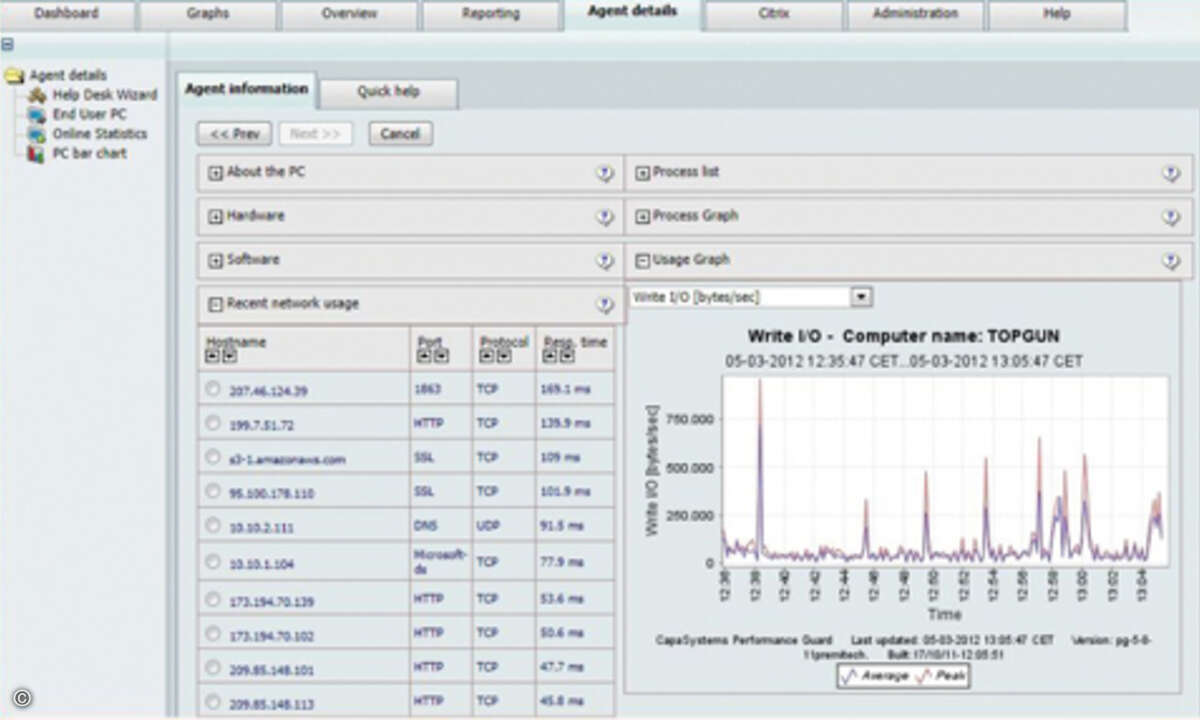Click the Help Desk Wizard icon
Viewport: 1200px width, 720px height.
click(x=37, y=95)
